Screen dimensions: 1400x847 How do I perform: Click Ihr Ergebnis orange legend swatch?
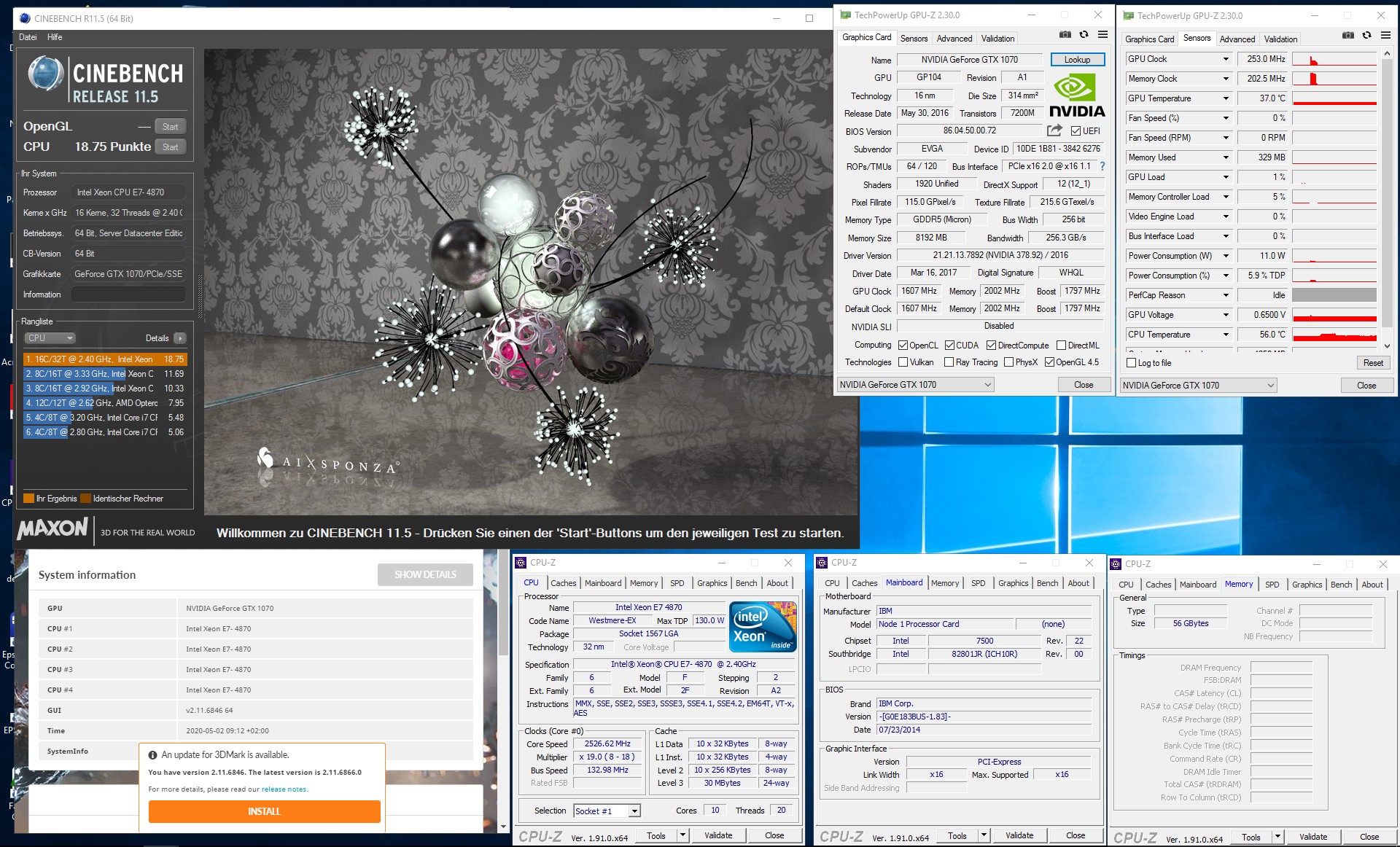coord(29,499)
